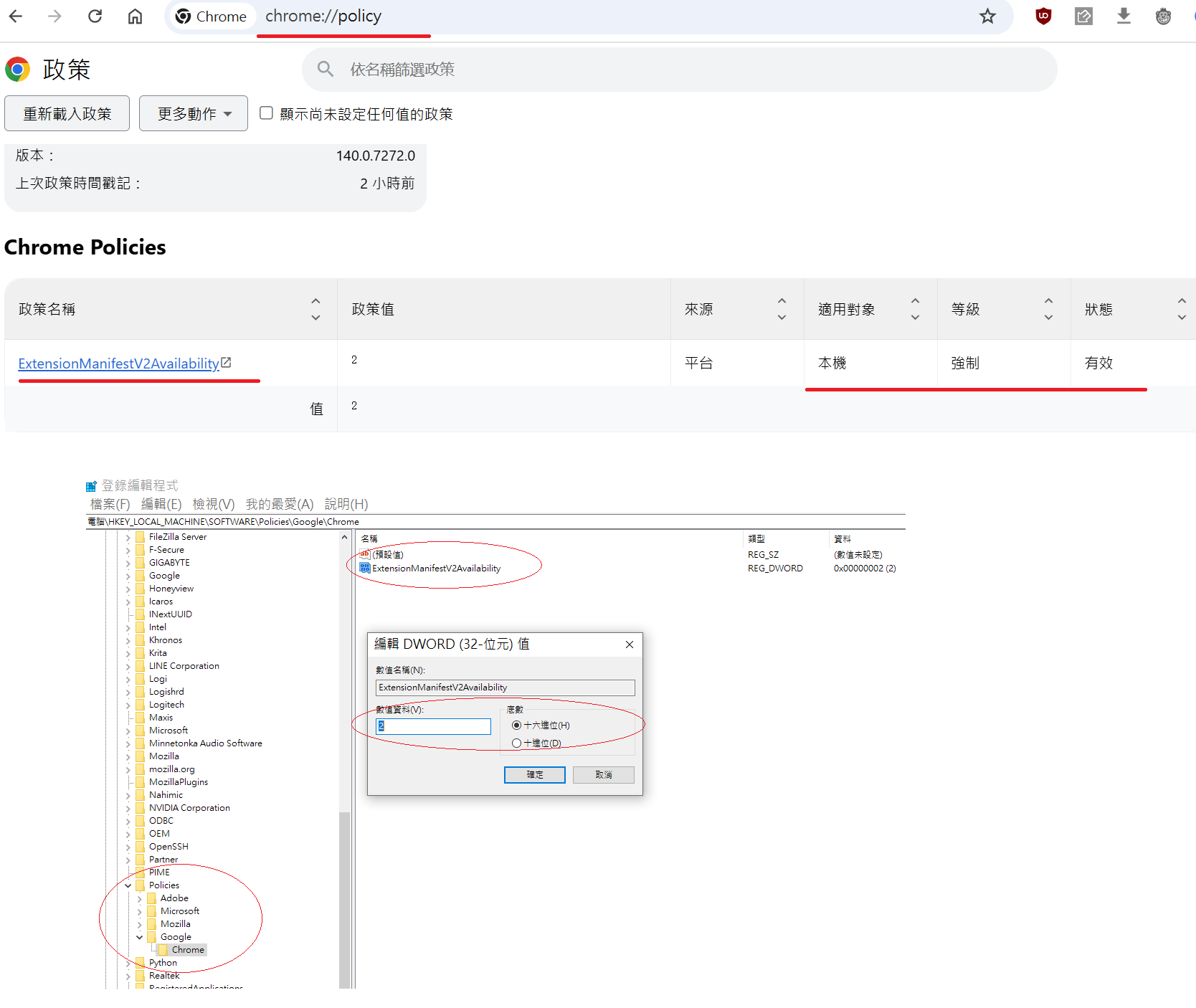The height and width of the screenshot is (1008, 1196).
Task: Click the Chrome logo in address bar
Action: [183, 16]
